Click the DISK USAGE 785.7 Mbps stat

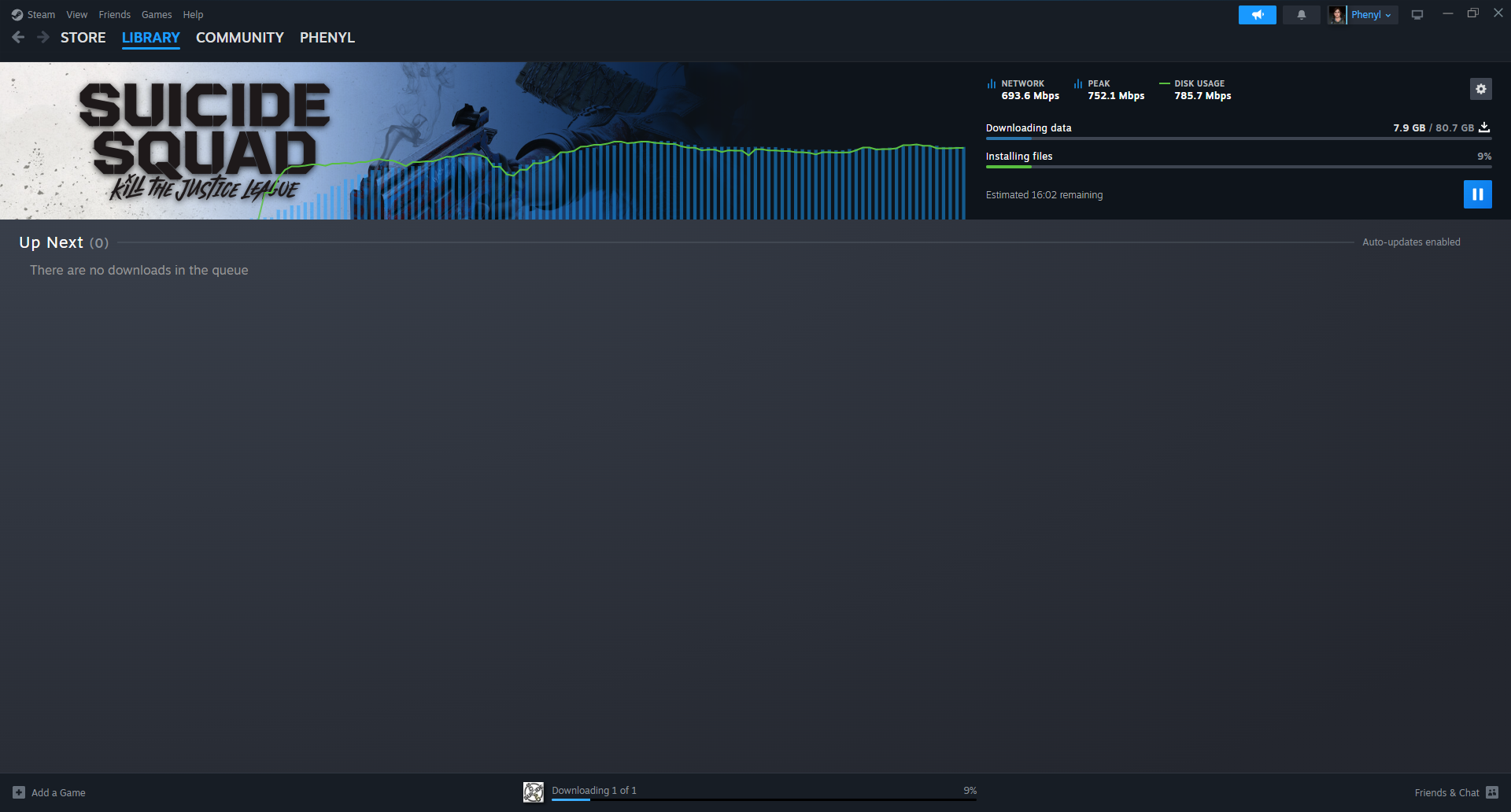pos(1195,90)
